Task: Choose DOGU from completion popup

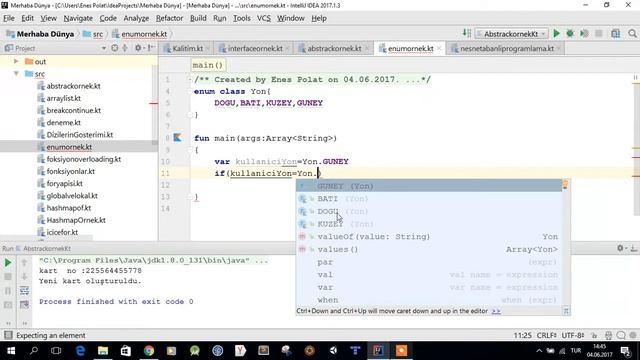Action: tap(429, 211)
